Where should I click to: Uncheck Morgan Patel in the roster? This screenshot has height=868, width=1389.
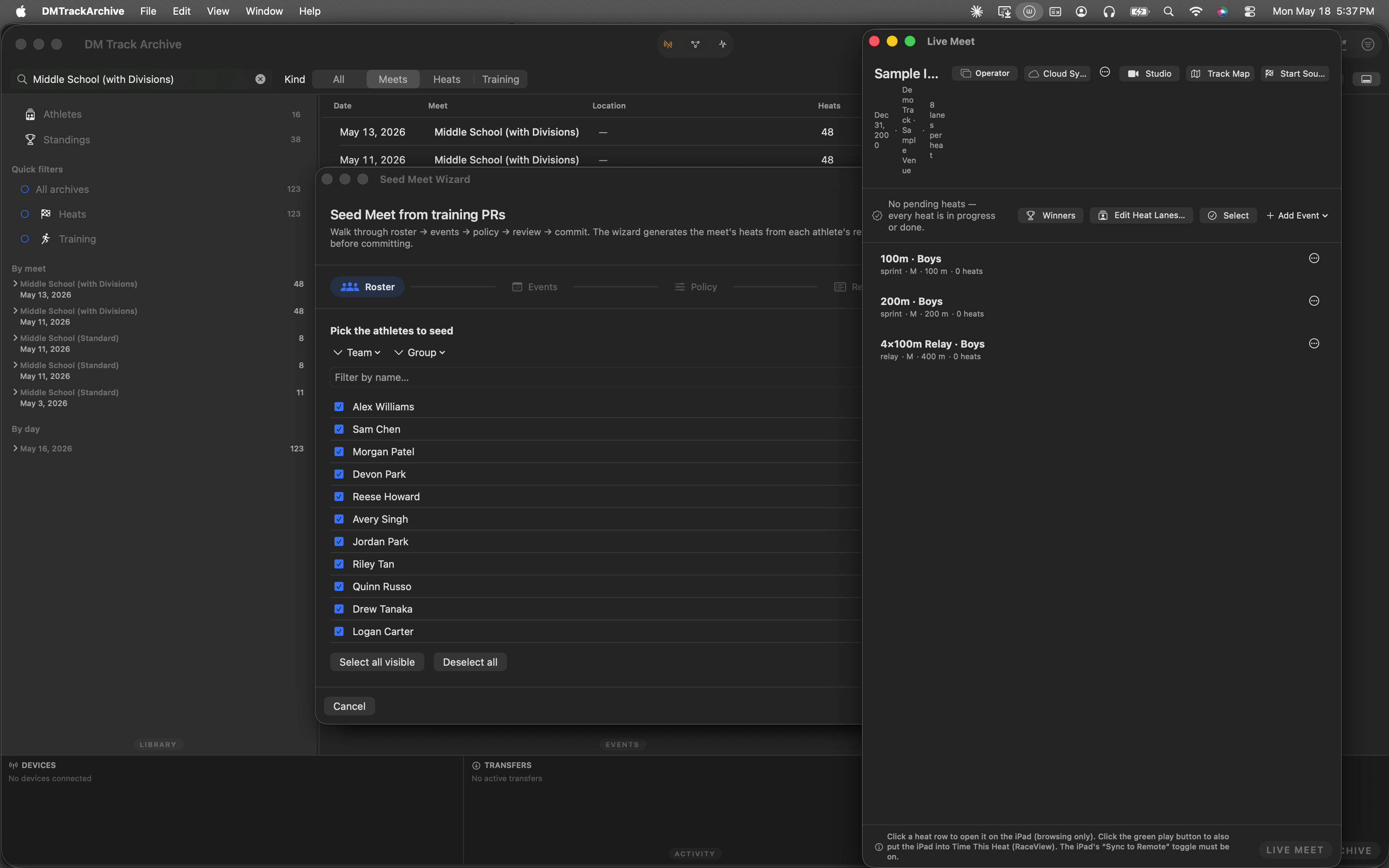(x=339, y=452)
